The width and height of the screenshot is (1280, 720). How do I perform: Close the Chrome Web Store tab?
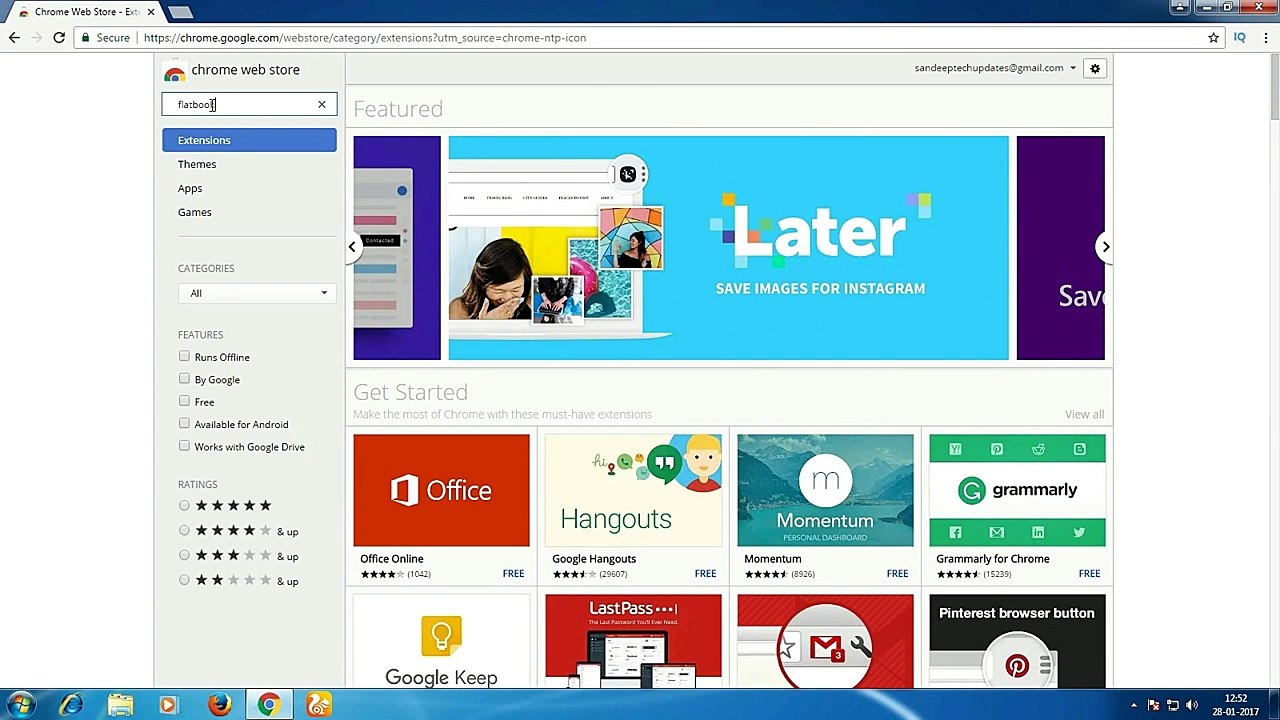tap(151, 12)
